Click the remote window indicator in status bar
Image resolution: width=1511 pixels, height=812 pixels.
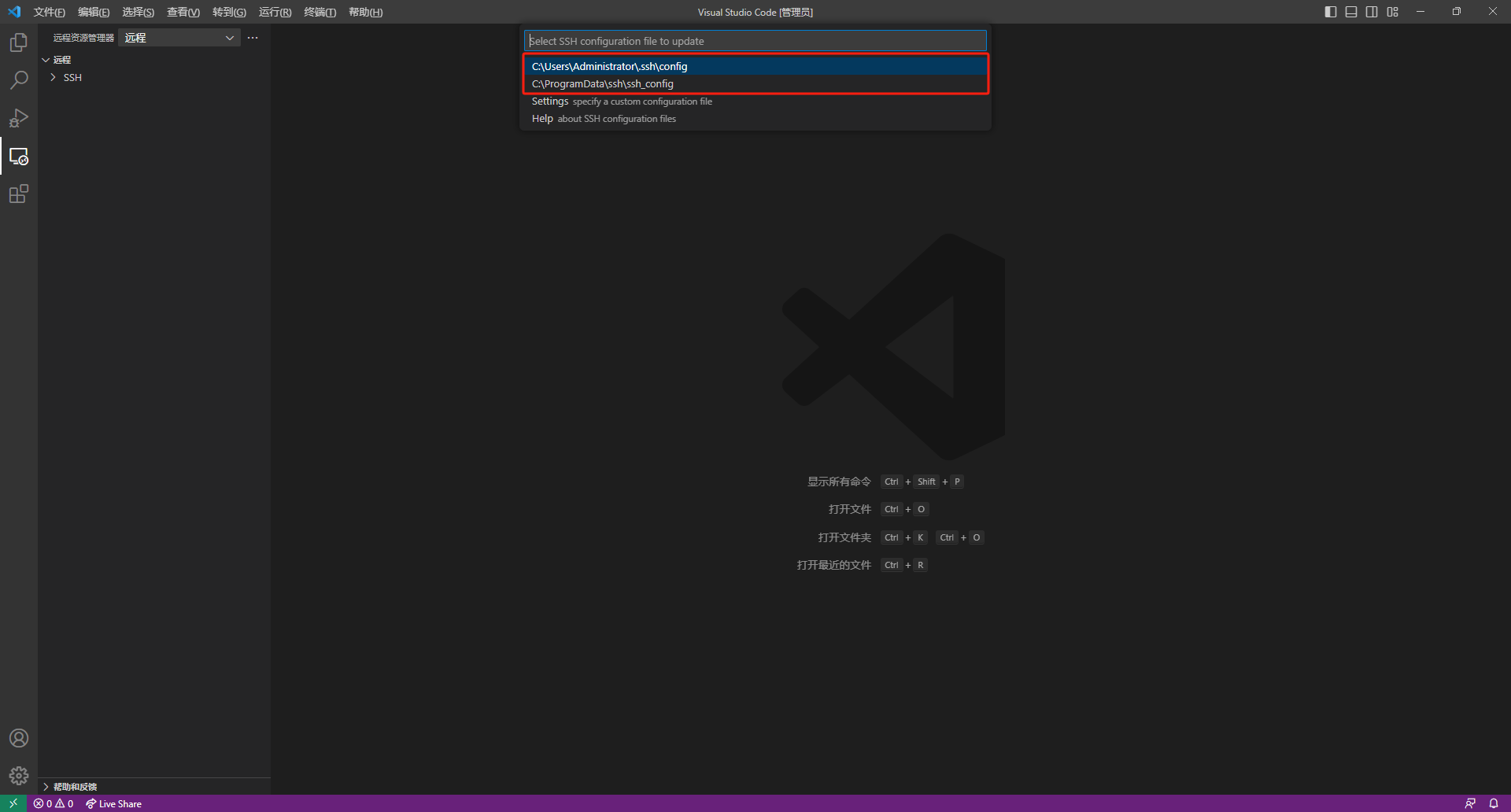tap(13, 803)
